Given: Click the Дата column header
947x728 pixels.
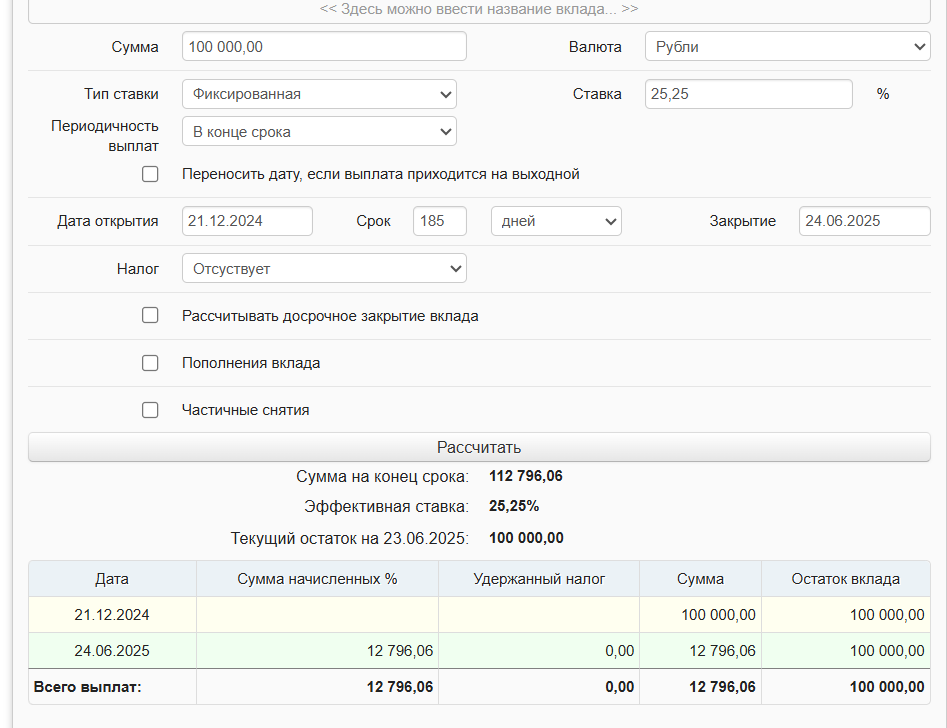Looking at the screenshot, I should pos(112,579).
